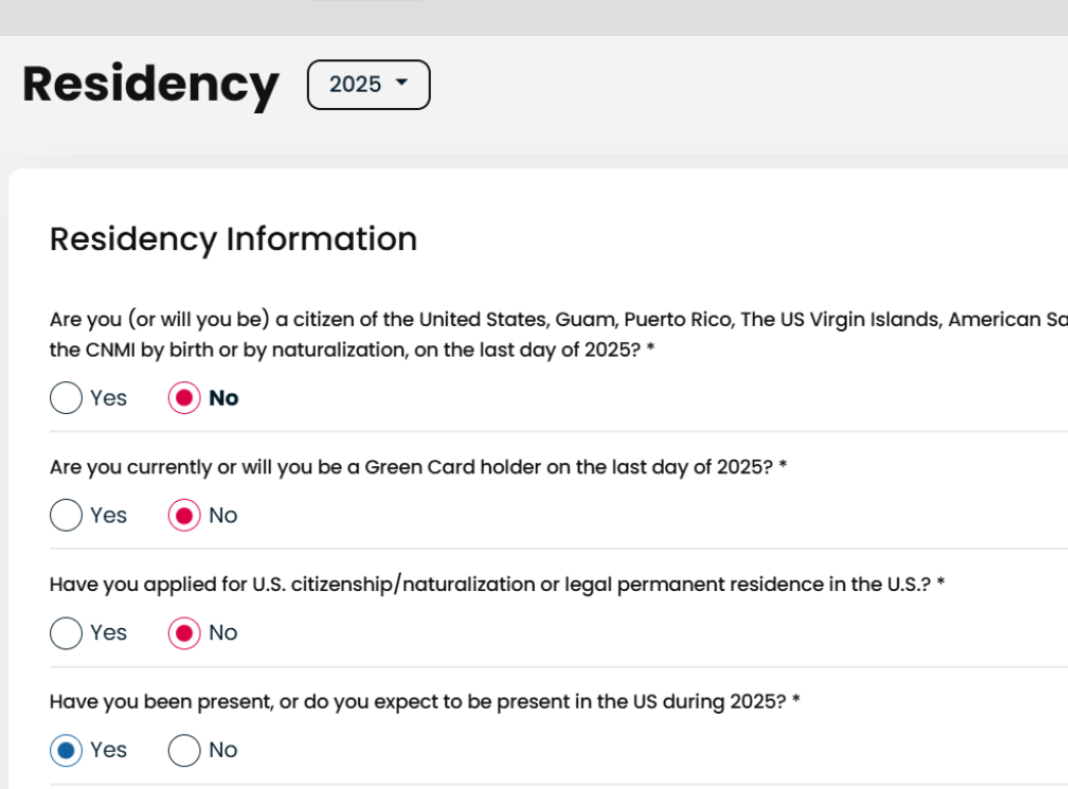Click the Green Card holder question text
The height and width of the screenshot is (789, 1068).
coord(418,467)
